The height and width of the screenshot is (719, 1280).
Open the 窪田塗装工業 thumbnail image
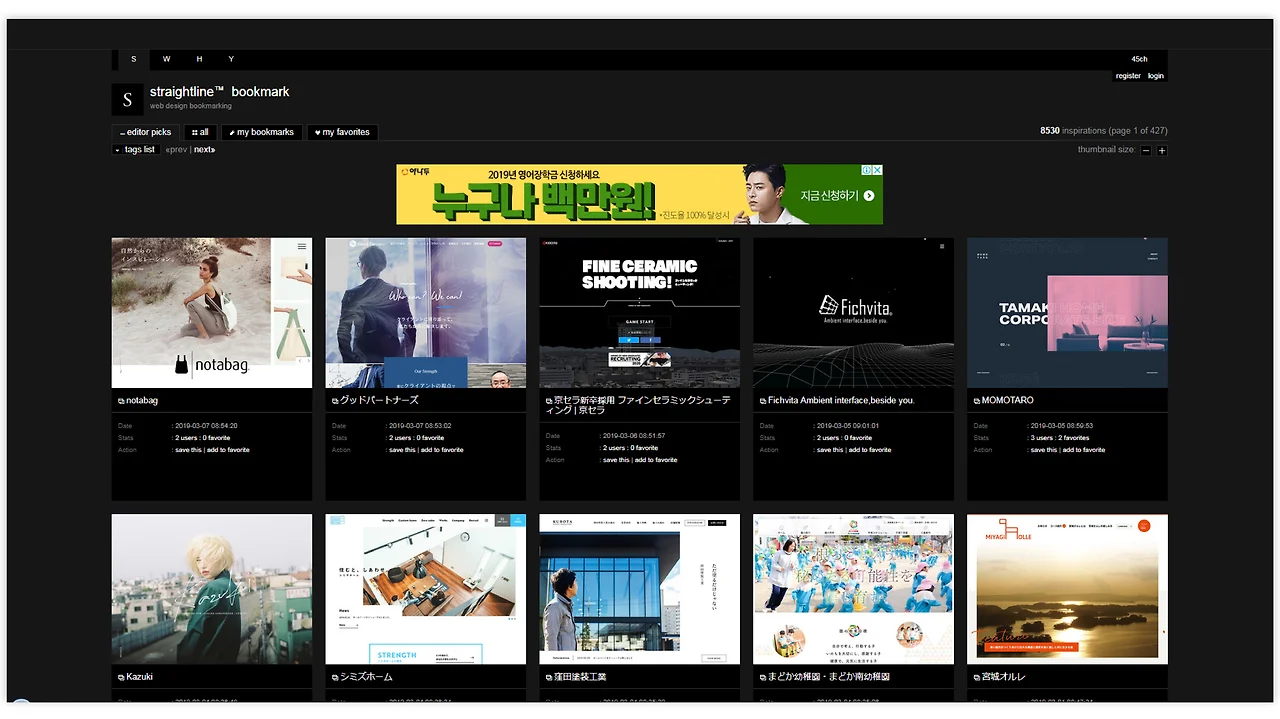640,590
